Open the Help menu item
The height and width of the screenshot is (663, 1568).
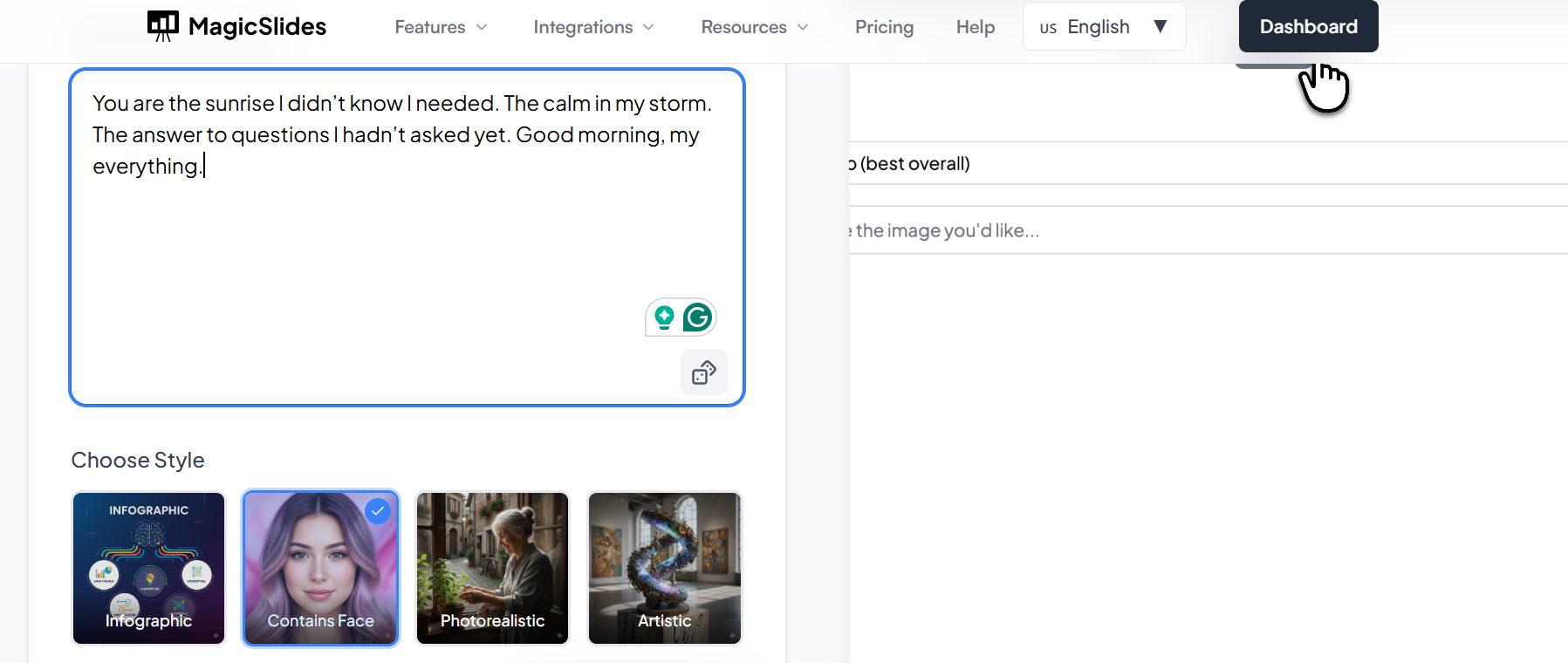[x=975, y=27]
